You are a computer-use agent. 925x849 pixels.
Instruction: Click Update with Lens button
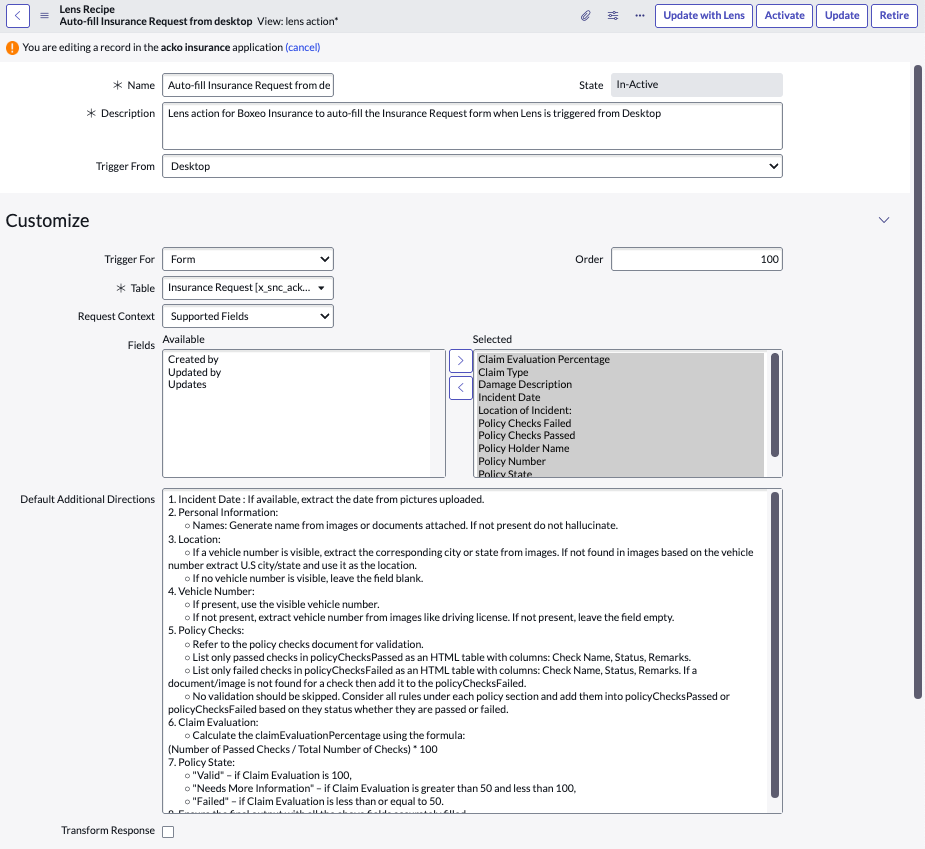point(704,15)
